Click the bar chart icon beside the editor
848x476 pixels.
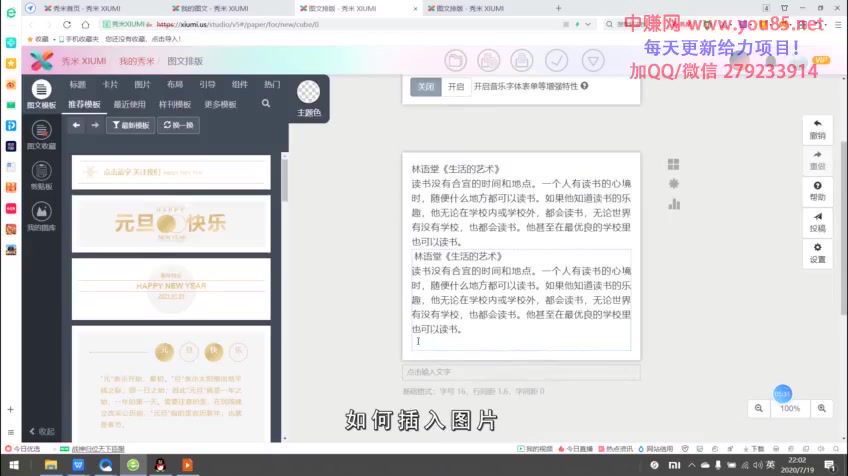(674, 204)
